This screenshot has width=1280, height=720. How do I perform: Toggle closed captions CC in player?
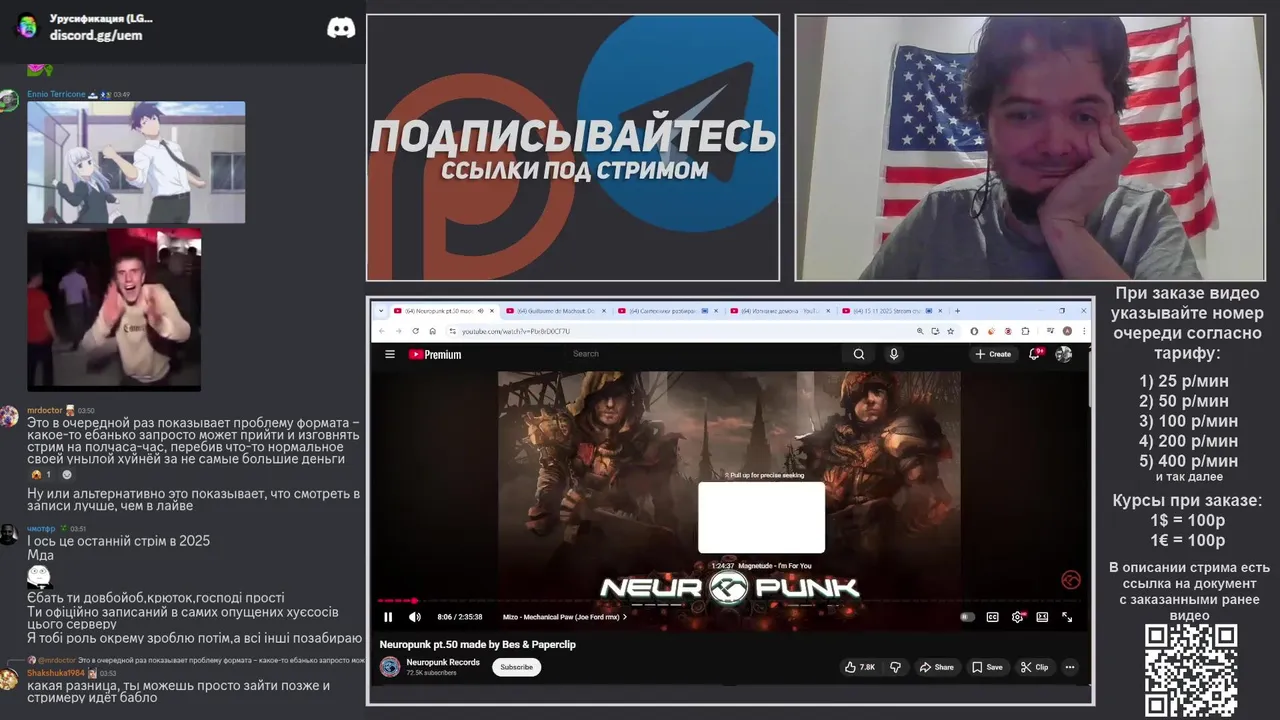[993, 617]
